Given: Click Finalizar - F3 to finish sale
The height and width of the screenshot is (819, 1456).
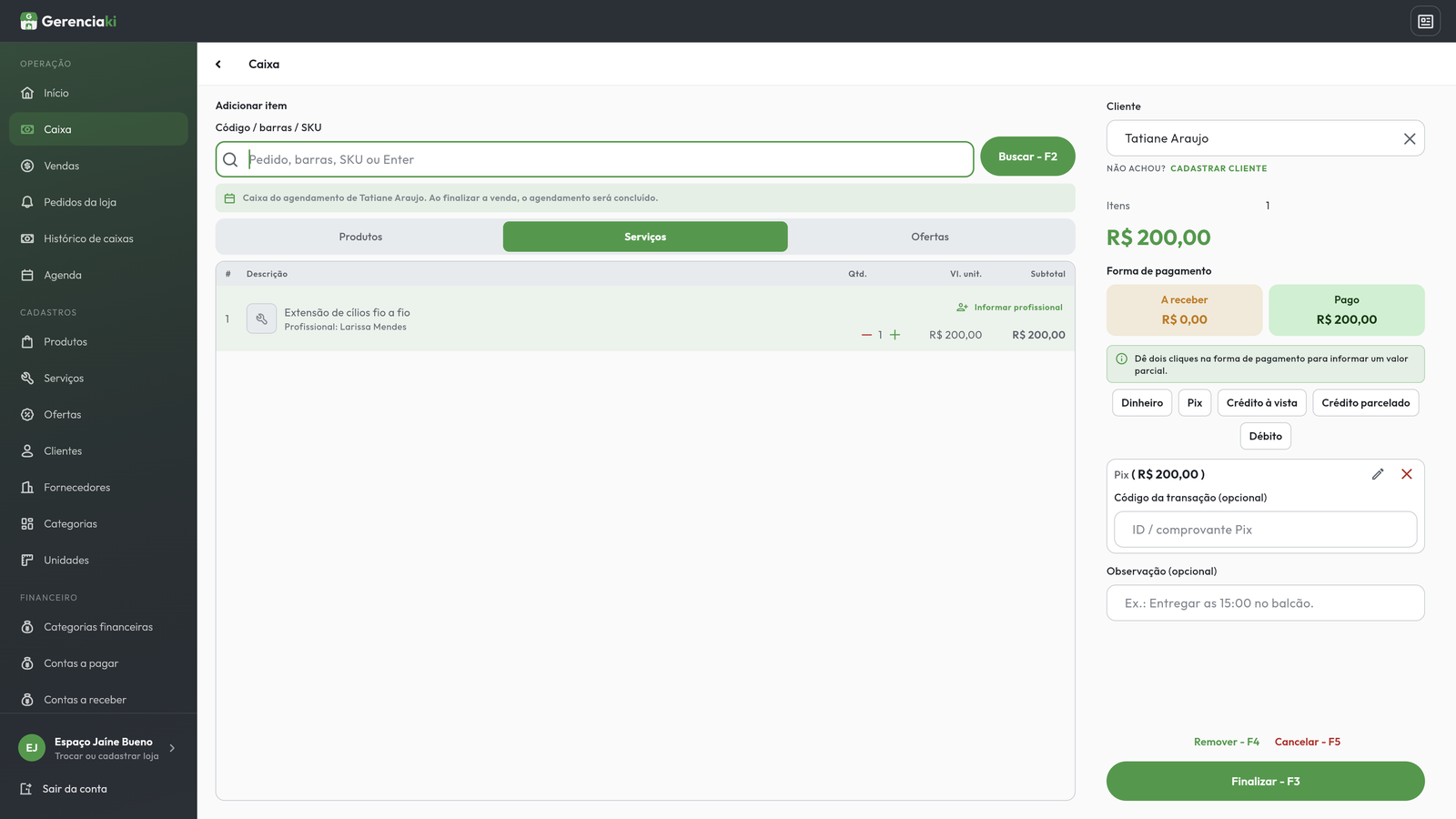Looking at the screenshot, I should (1266, 782).
